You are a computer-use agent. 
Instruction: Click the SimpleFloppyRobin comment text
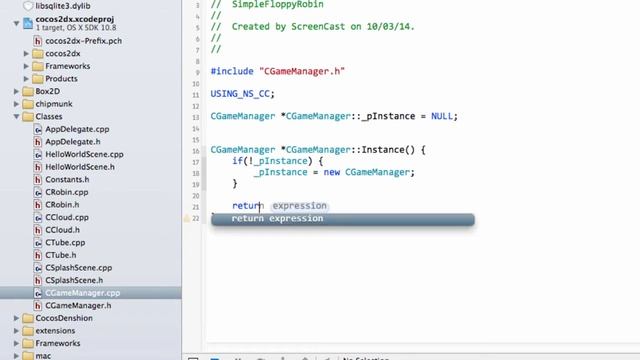278,4
